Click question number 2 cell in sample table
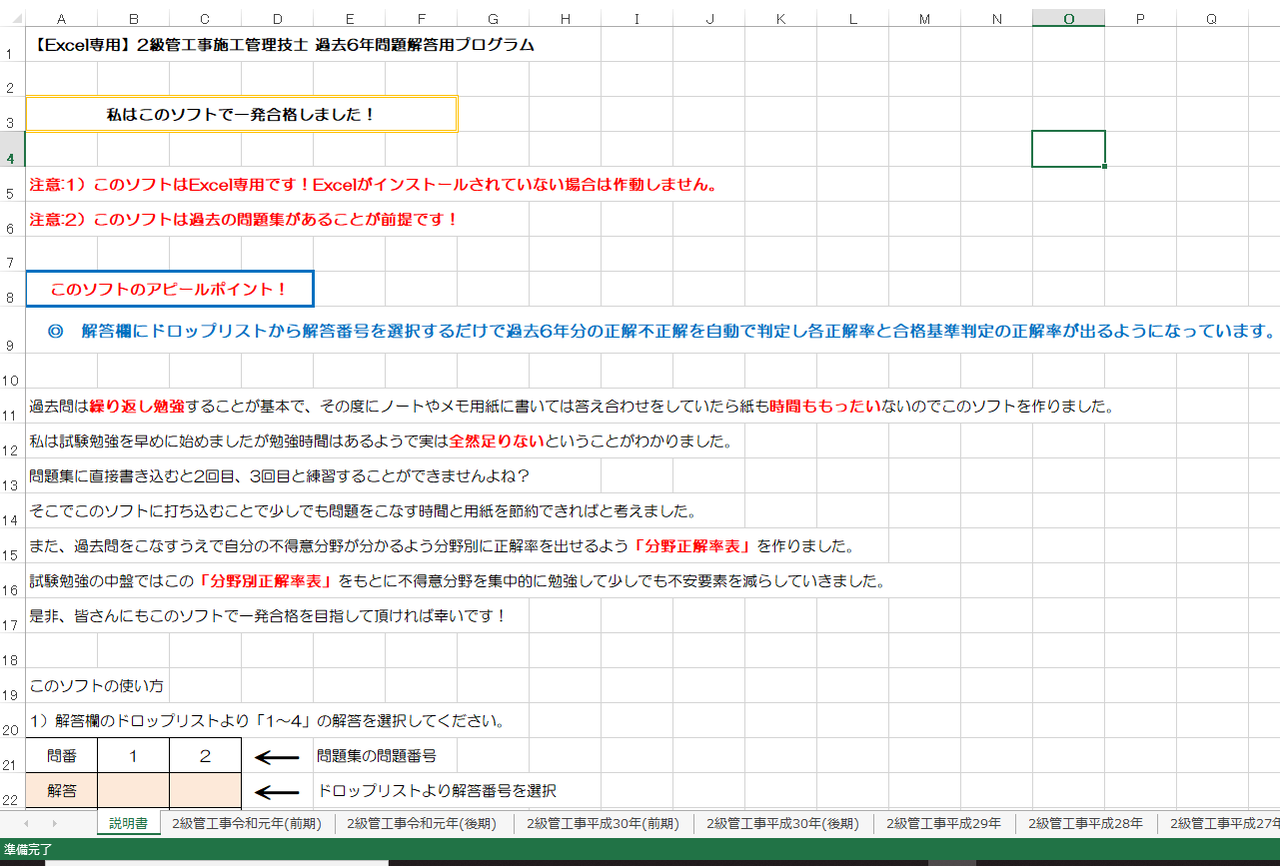 click(205, 756)
